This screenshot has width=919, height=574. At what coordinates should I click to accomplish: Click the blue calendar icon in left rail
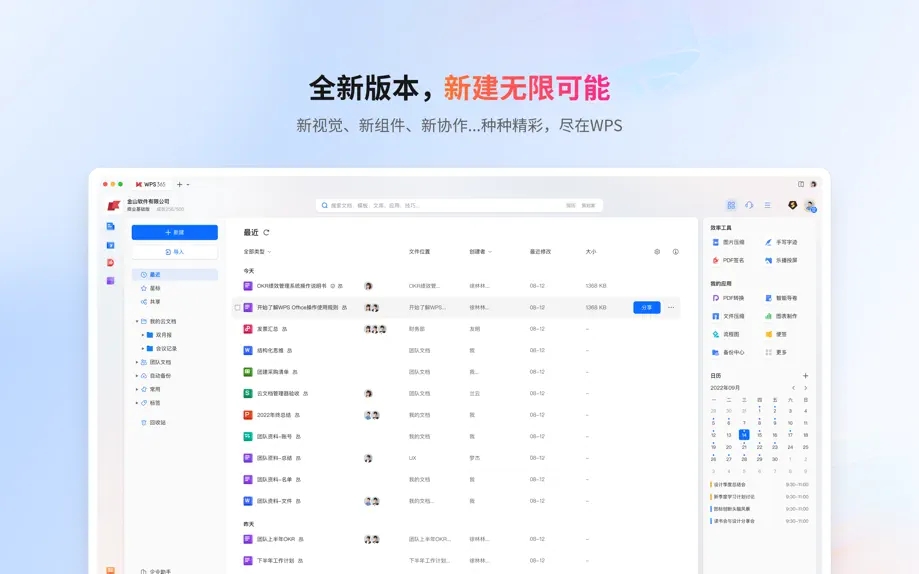pos(110,245)
